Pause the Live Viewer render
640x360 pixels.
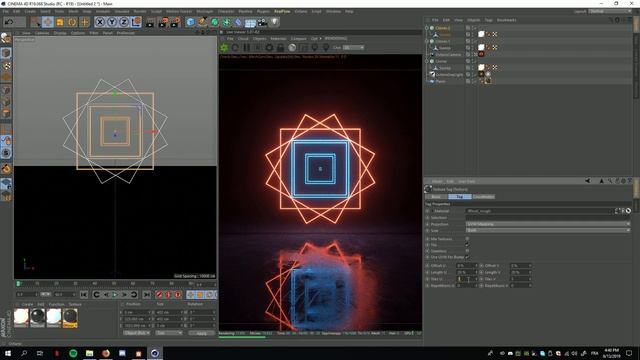(x=247, y=48)
